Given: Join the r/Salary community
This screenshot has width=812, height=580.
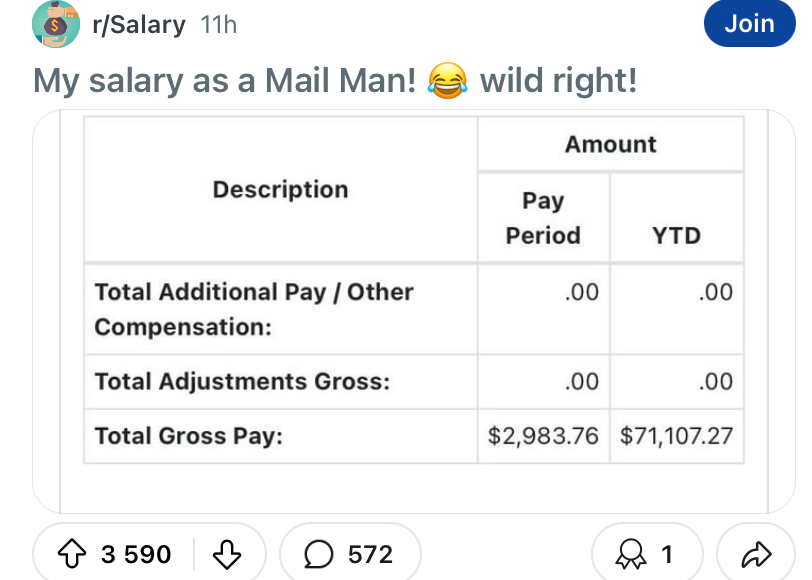Looking at the screenshot, I should pyautogui.click(x=749, y=24).
